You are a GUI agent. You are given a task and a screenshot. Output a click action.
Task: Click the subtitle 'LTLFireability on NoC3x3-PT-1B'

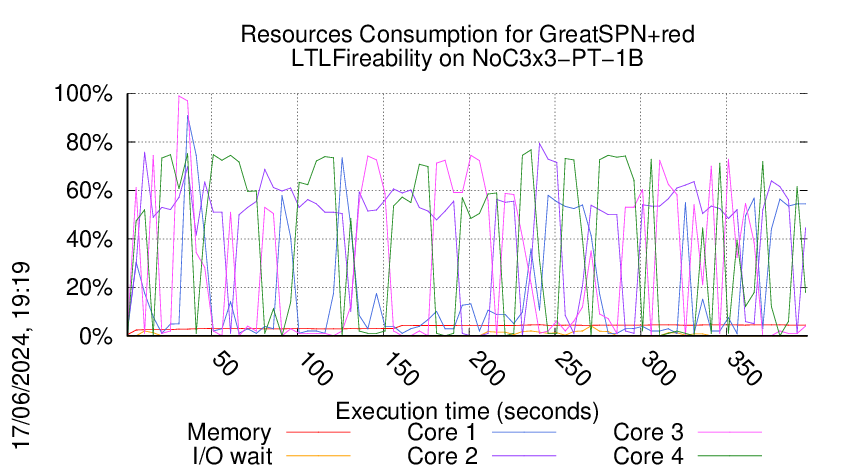[x=467, y=58]
